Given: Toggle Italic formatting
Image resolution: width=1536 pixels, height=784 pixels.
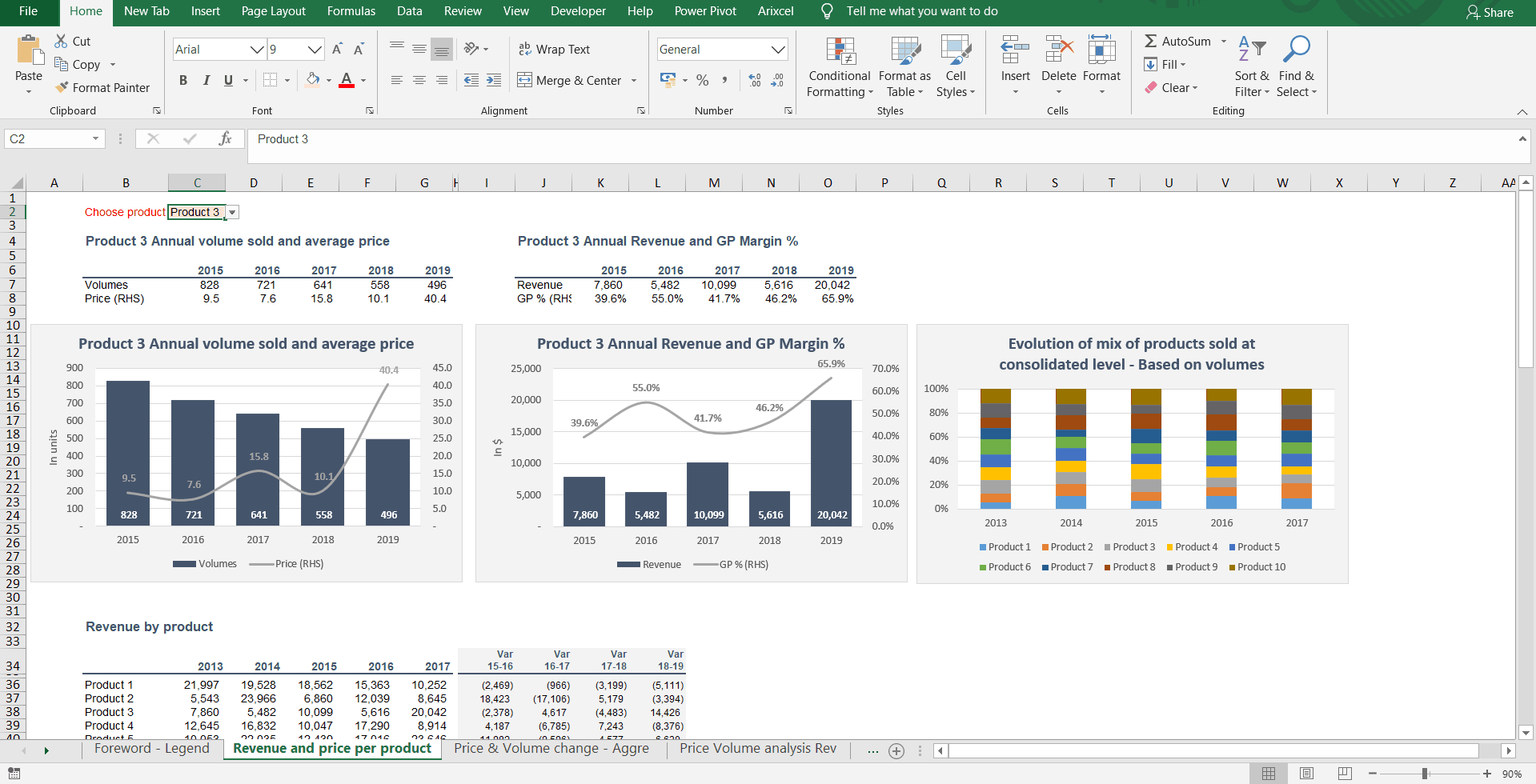Looking at the screenshot, I should (206, 80).
